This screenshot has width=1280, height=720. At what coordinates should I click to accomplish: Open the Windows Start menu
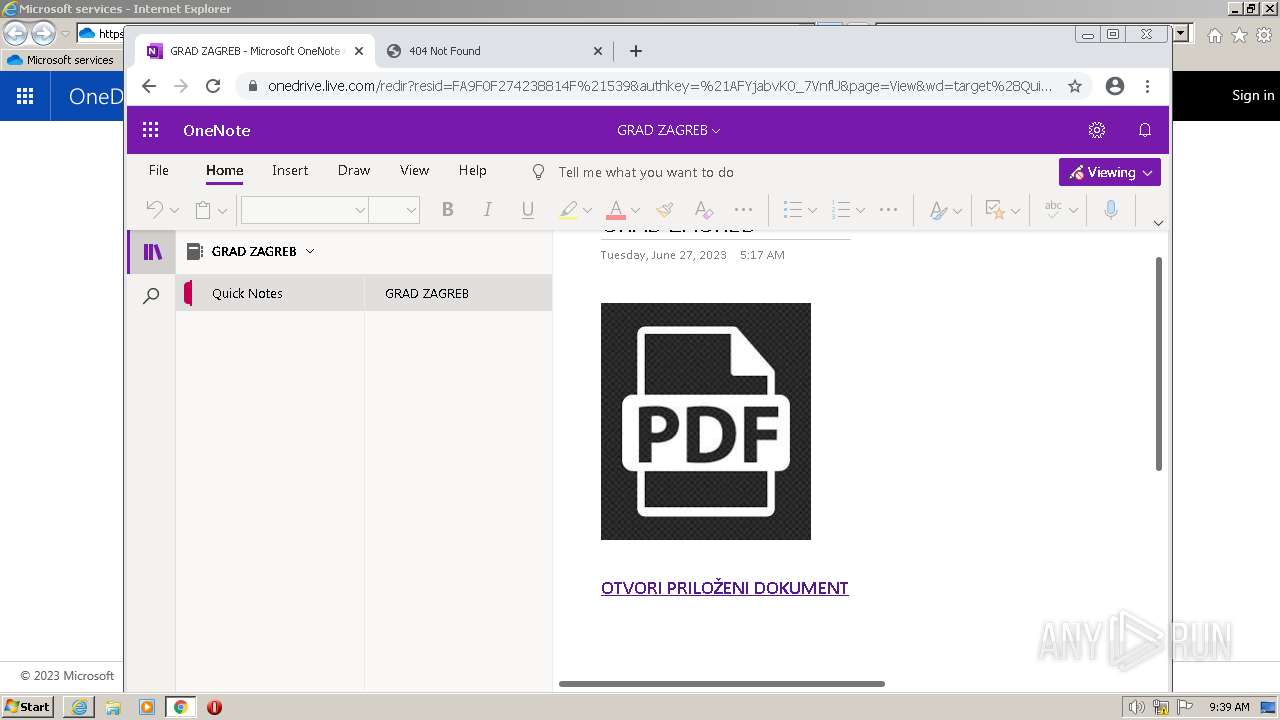(28, 706)
